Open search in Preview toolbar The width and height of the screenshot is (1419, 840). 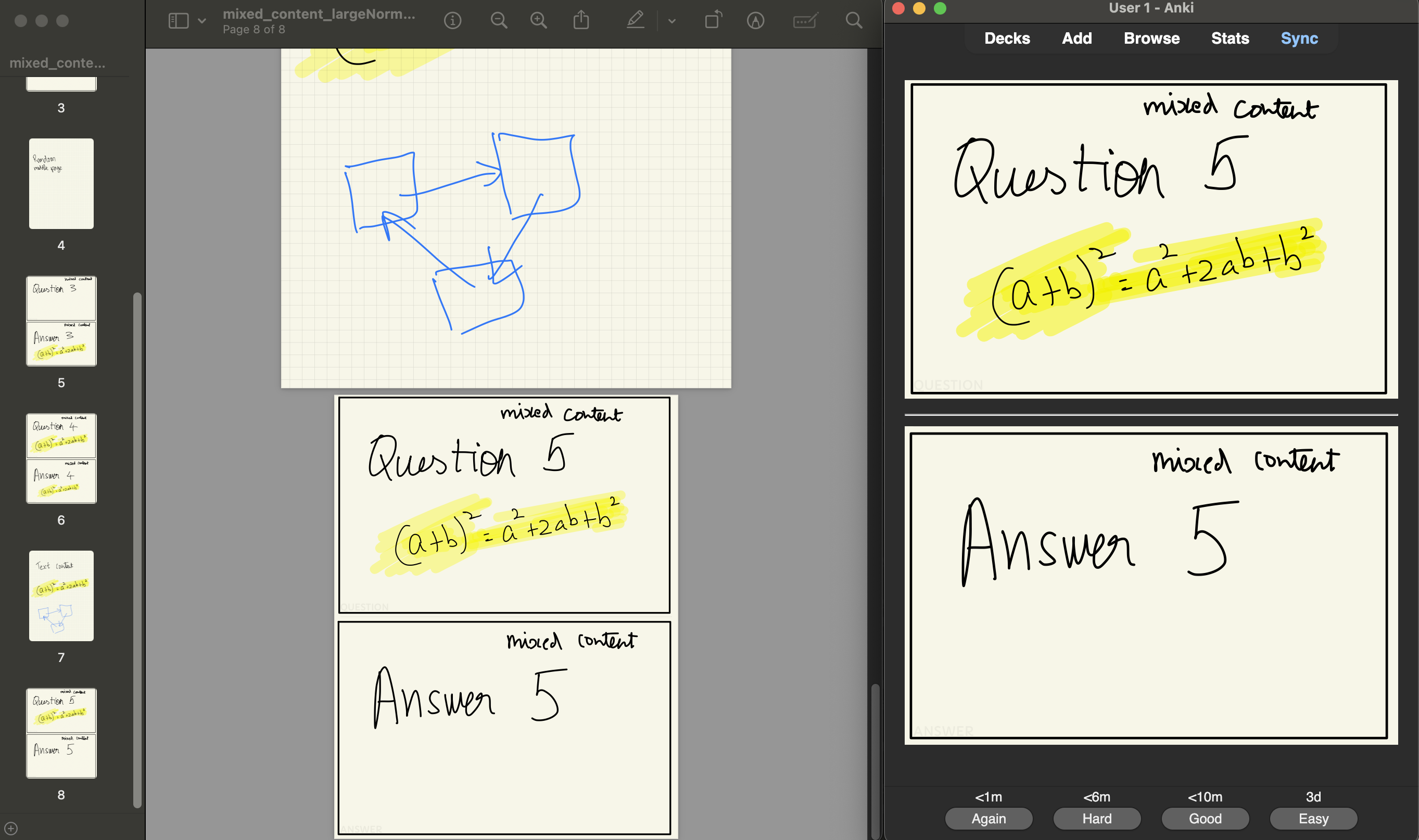(854, 21)
